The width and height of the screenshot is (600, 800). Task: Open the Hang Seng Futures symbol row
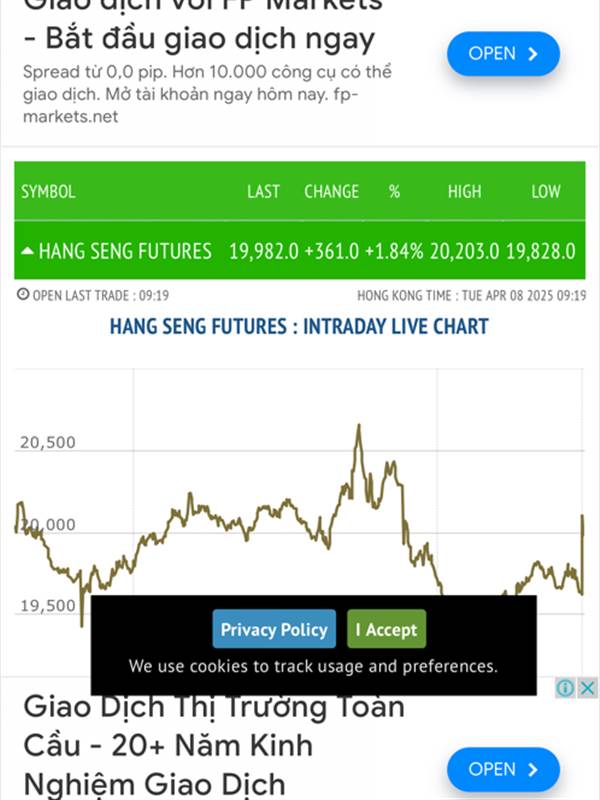[x=299, y=251]
